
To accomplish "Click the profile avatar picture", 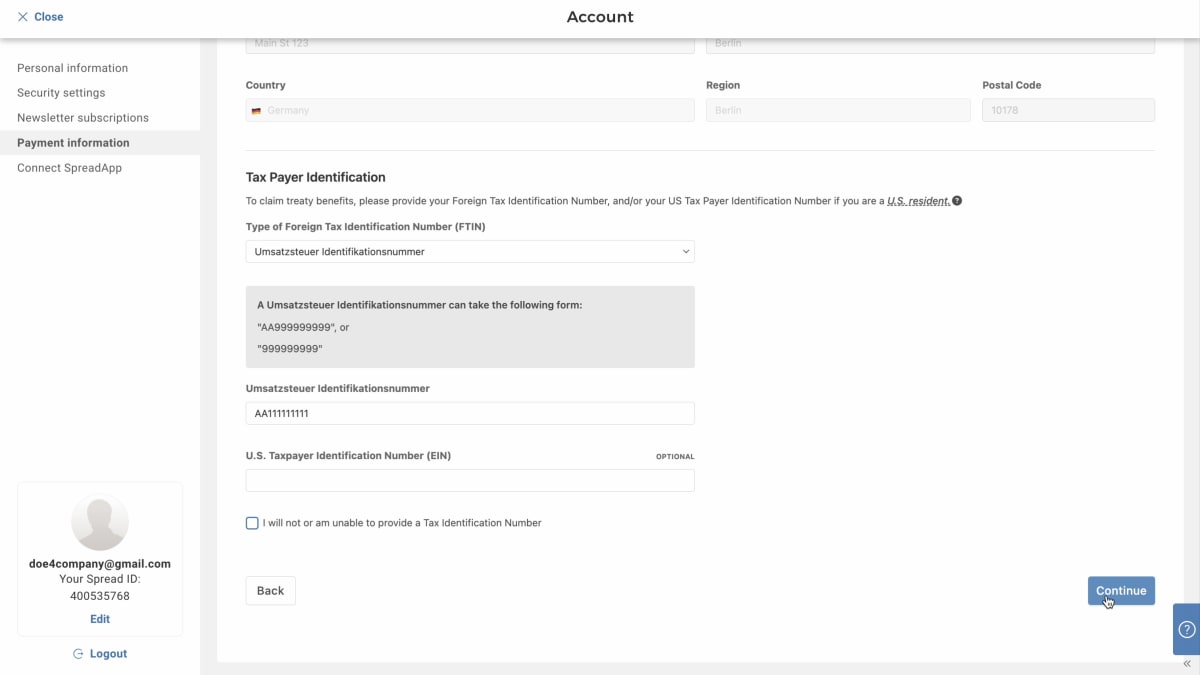I will pyautogui.click(x=100, y=522).
